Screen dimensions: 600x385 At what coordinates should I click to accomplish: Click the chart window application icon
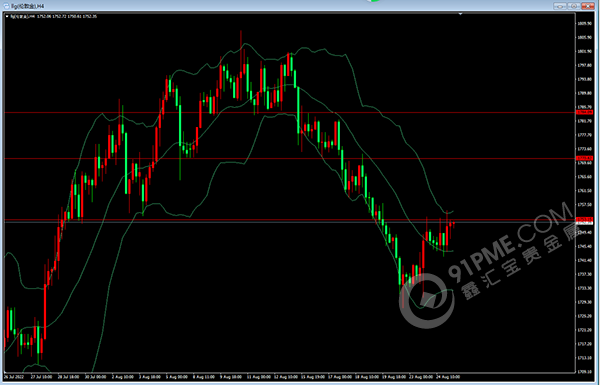7,6
